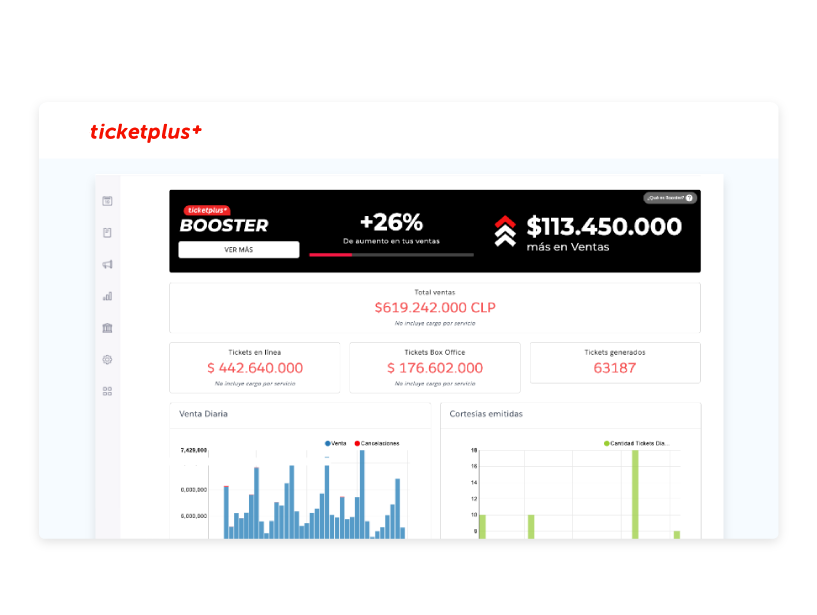Click the Tickets generados count 63187
Screen dimensions: 817x615
[x=614, y=366]
